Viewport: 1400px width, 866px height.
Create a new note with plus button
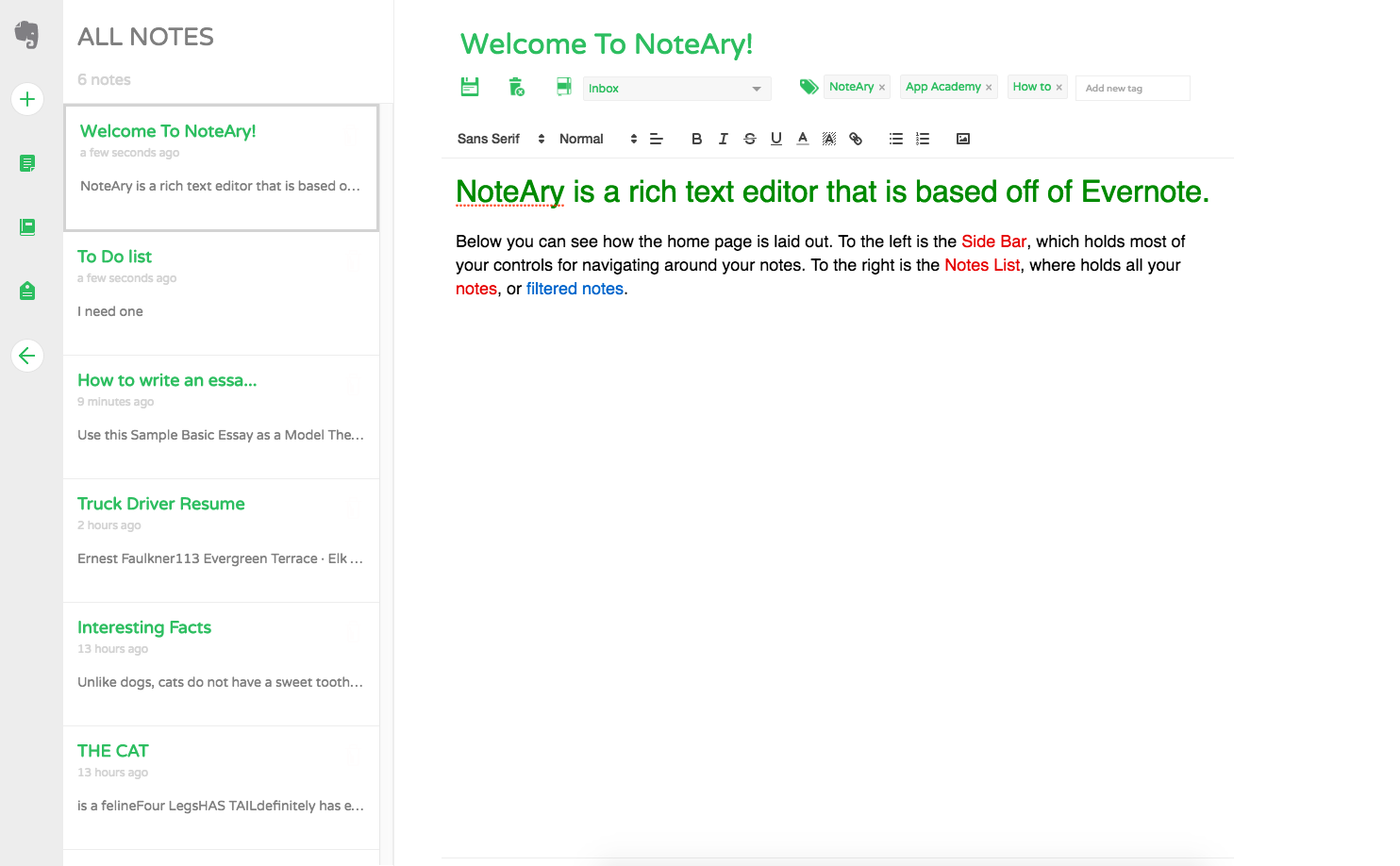coord(27,99)
